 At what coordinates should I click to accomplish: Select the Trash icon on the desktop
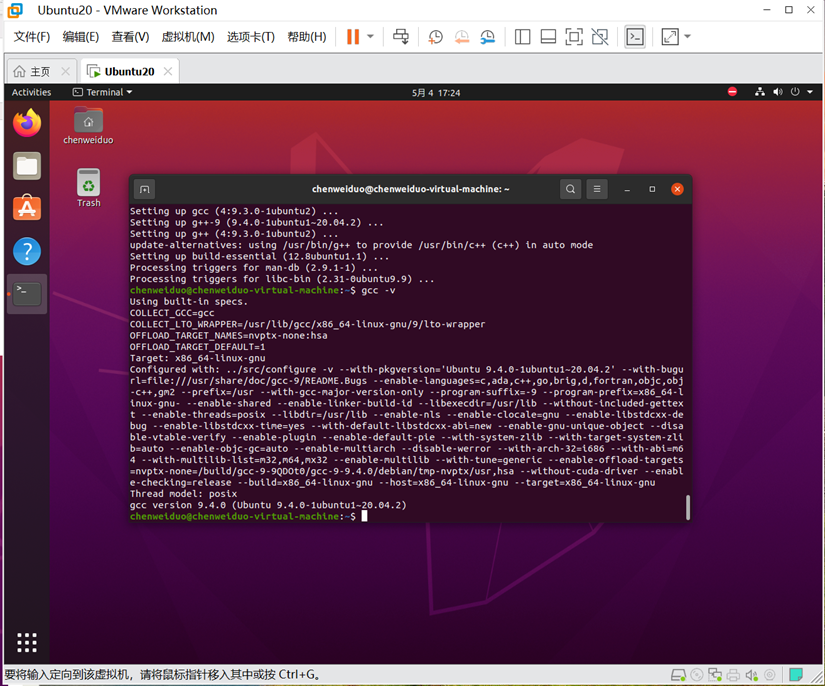point(88,188)
